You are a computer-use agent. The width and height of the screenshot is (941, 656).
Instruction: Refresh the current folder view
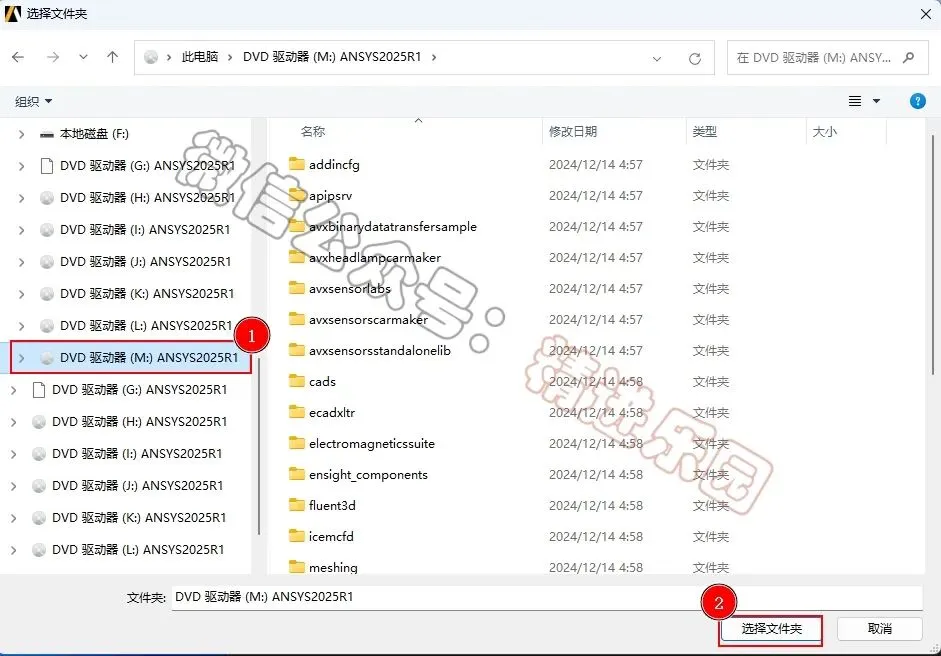pyautogui.click(x=695, y=58)
